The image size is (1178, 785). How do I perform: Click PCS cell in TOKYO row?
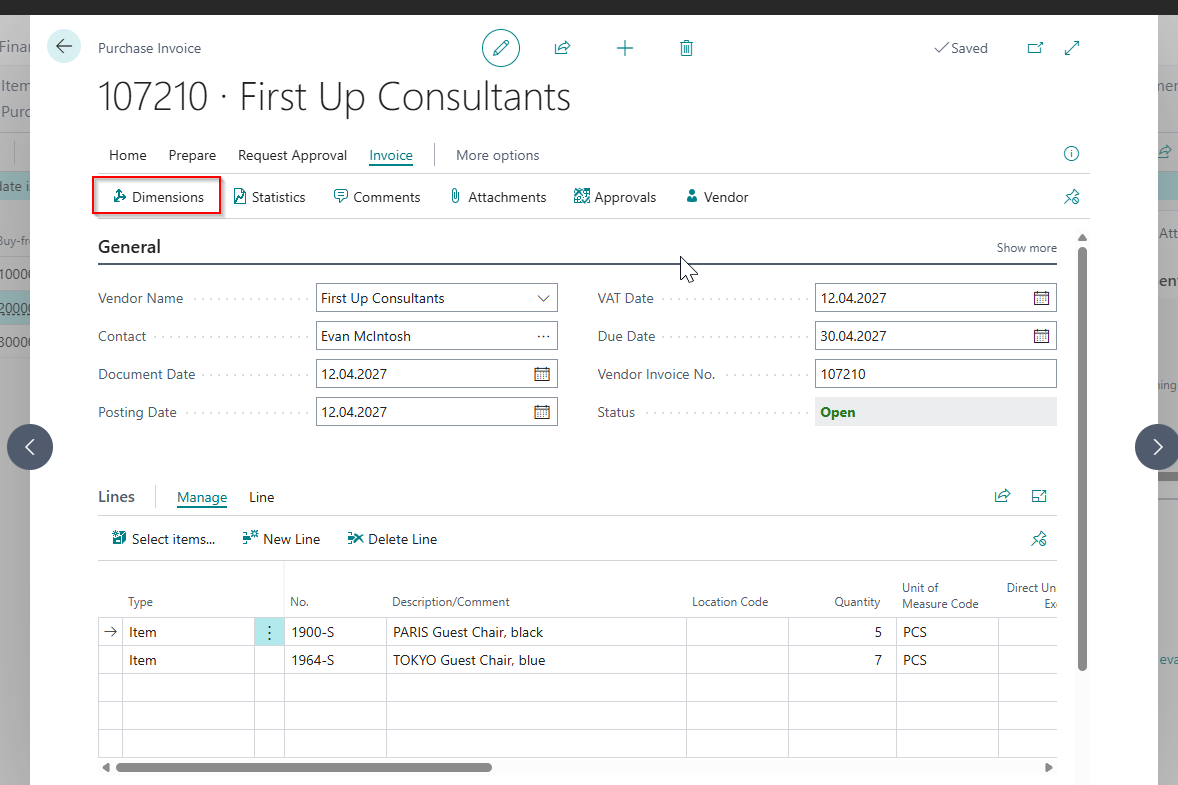click(947, 660)
